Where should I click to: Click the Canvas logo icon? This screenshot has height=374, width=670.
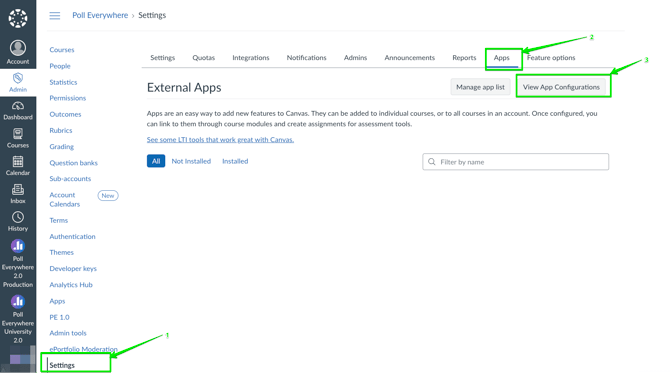[x=18, y=18]
